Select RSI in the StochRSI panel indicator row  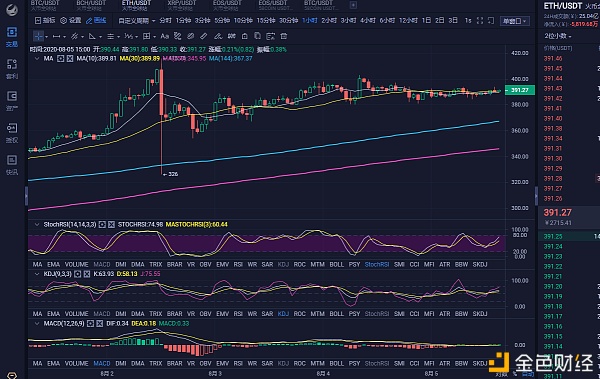[238, 265]
